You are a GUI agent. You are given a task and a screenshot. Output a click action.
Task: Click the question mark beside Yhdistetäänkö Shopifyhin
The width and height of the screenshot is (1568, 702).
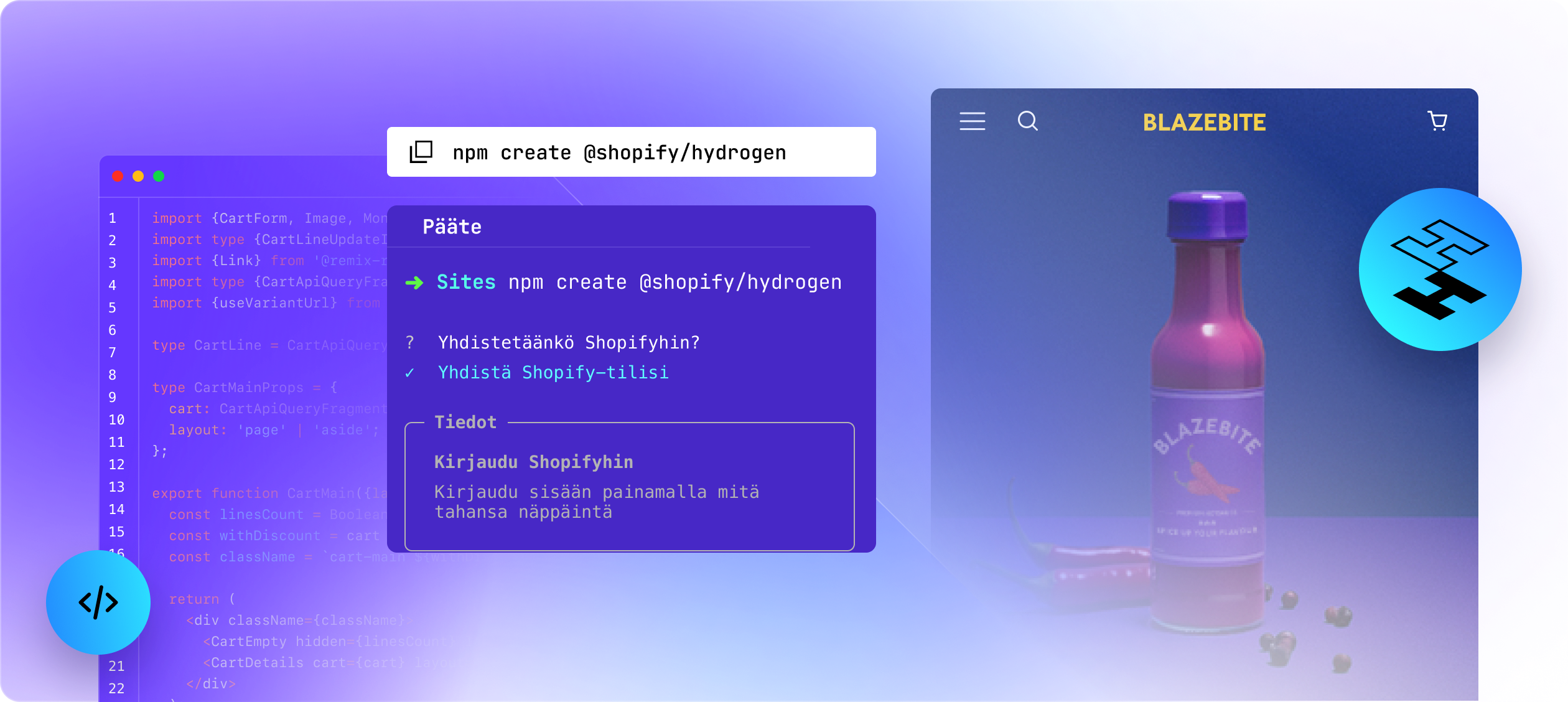(409, 342)
